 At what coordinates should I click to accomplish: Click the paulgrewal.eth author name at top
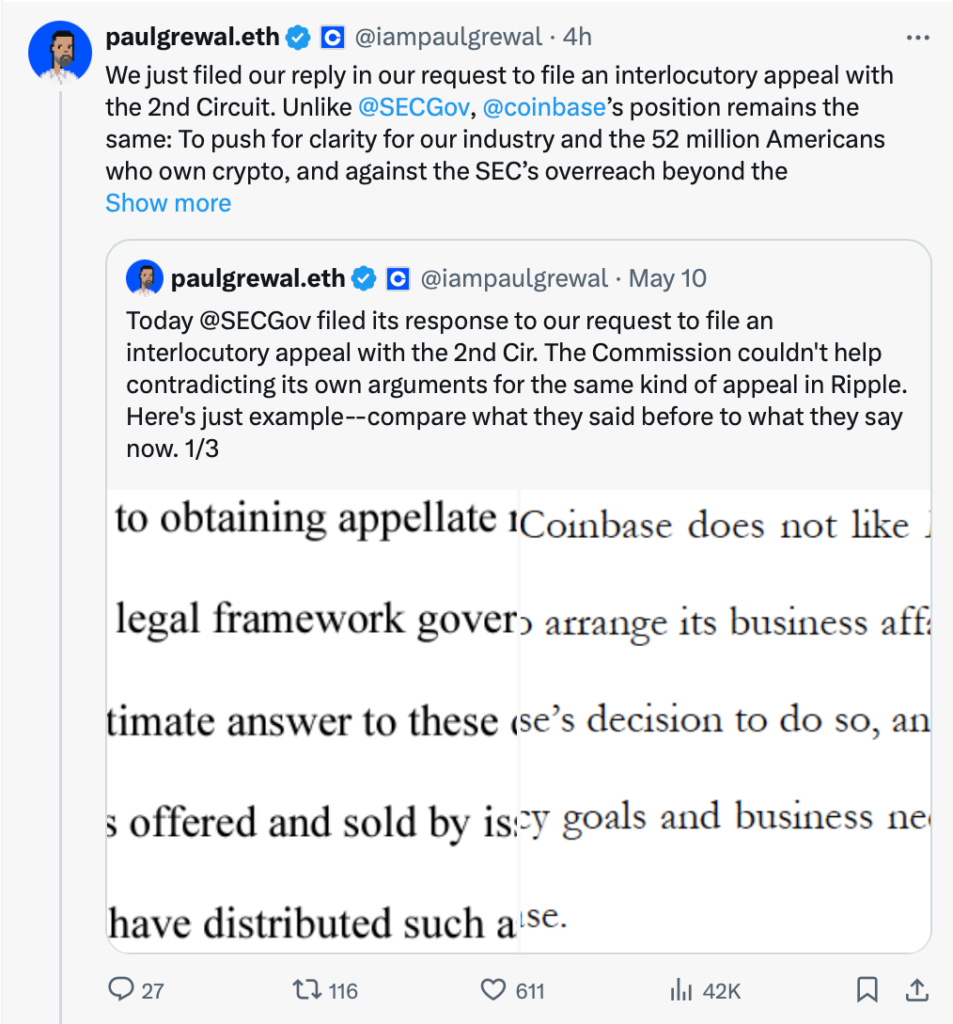coord(193,38)
